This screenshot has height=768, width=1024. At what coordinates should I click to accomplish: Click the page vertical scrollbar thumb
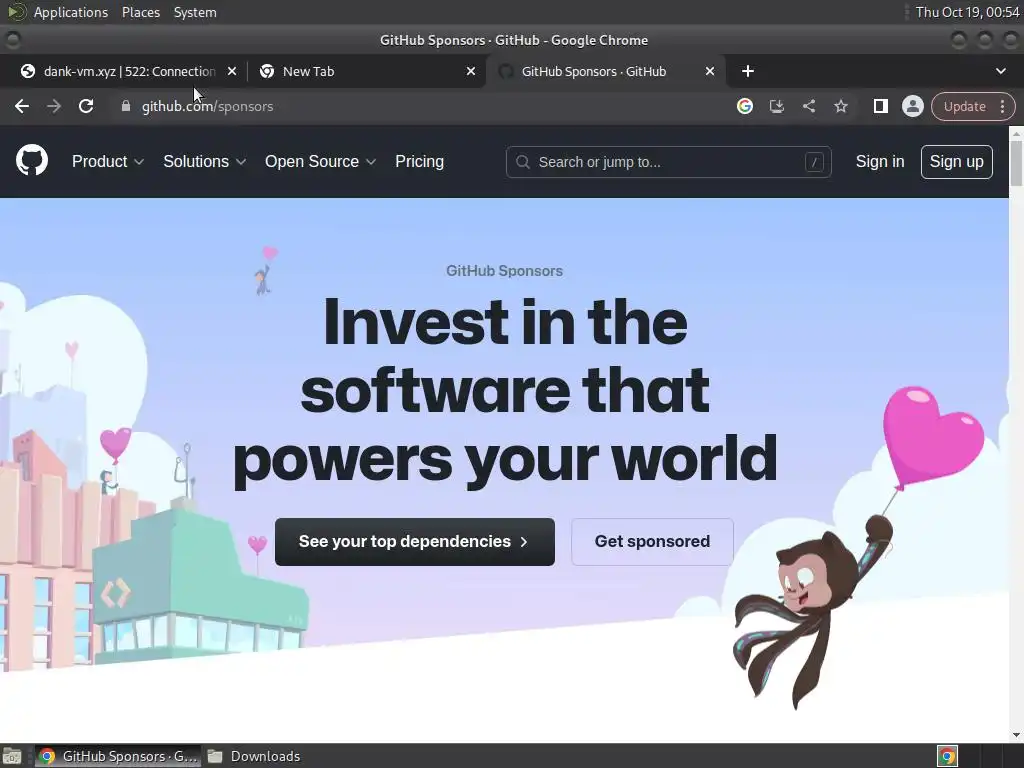tap(1016, 162)
